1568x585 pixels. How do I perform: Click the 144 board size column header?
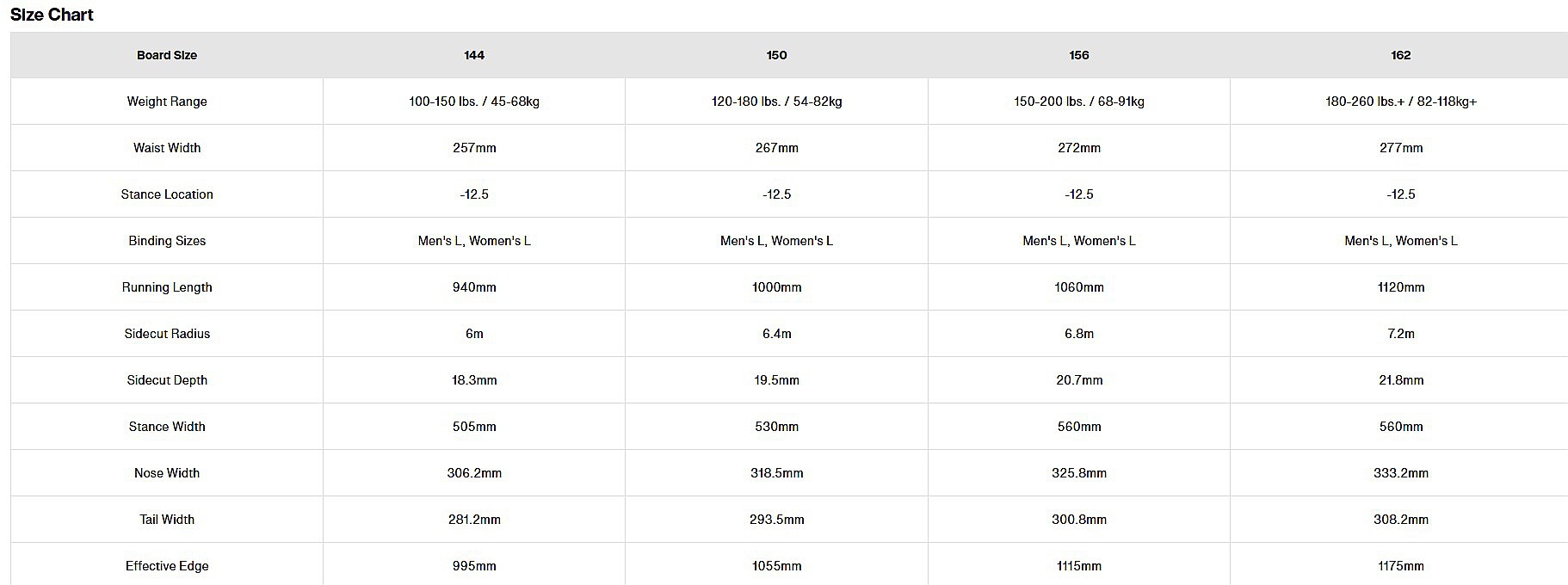pyautogui.click(x=474, y=55)
